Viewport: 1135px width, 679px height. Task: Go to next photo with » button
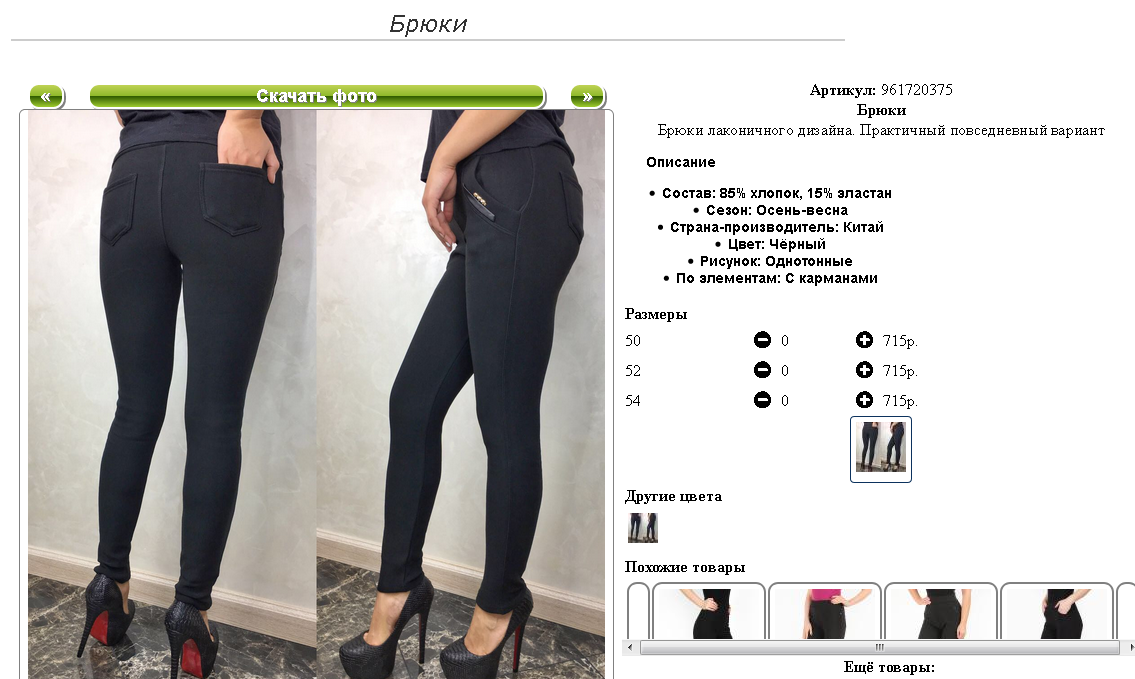click(587, 96)
